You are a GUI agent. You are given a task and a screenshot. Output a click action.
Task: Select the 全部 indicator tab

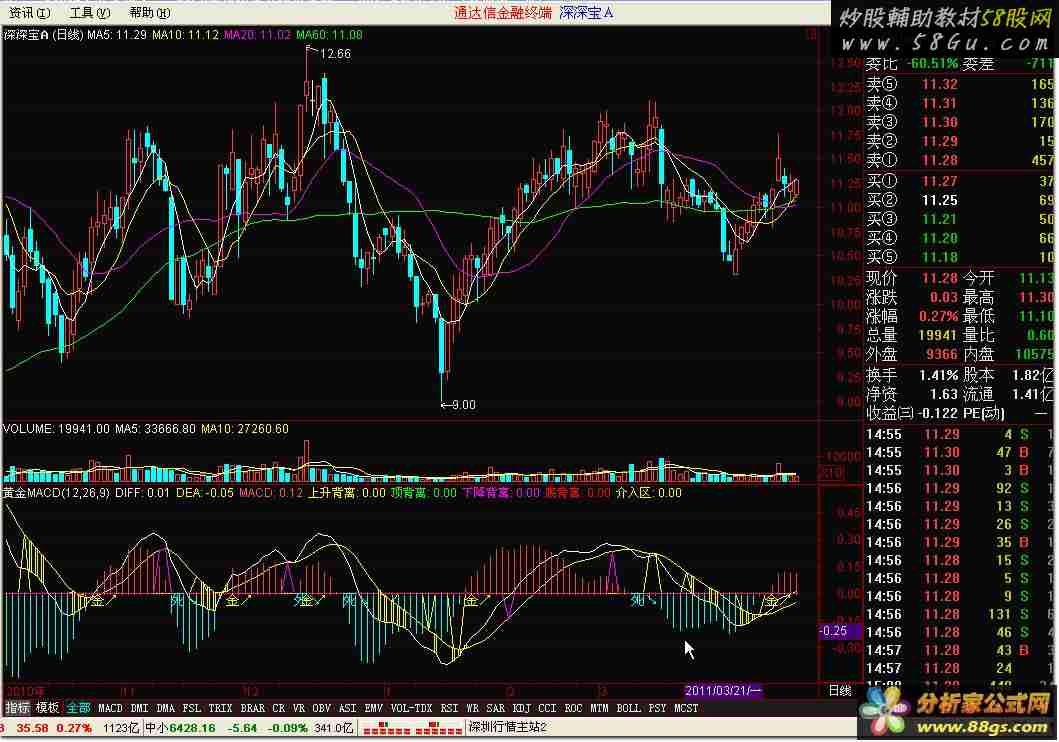click(x=78, y=708)
